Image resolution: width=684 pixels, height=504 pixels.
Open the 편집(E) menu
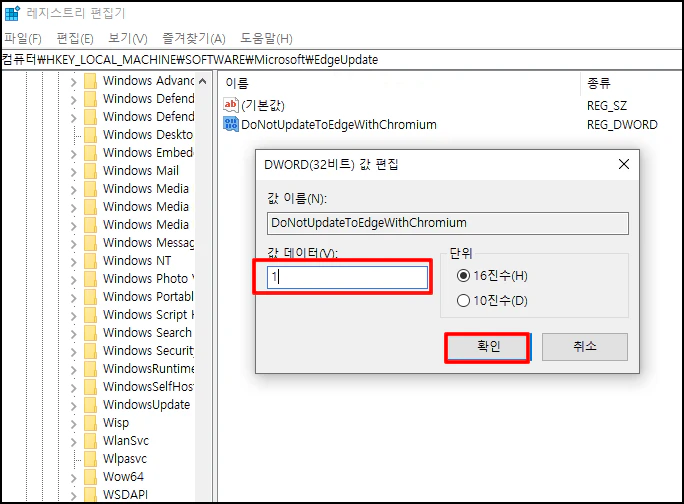pos(75,38)
